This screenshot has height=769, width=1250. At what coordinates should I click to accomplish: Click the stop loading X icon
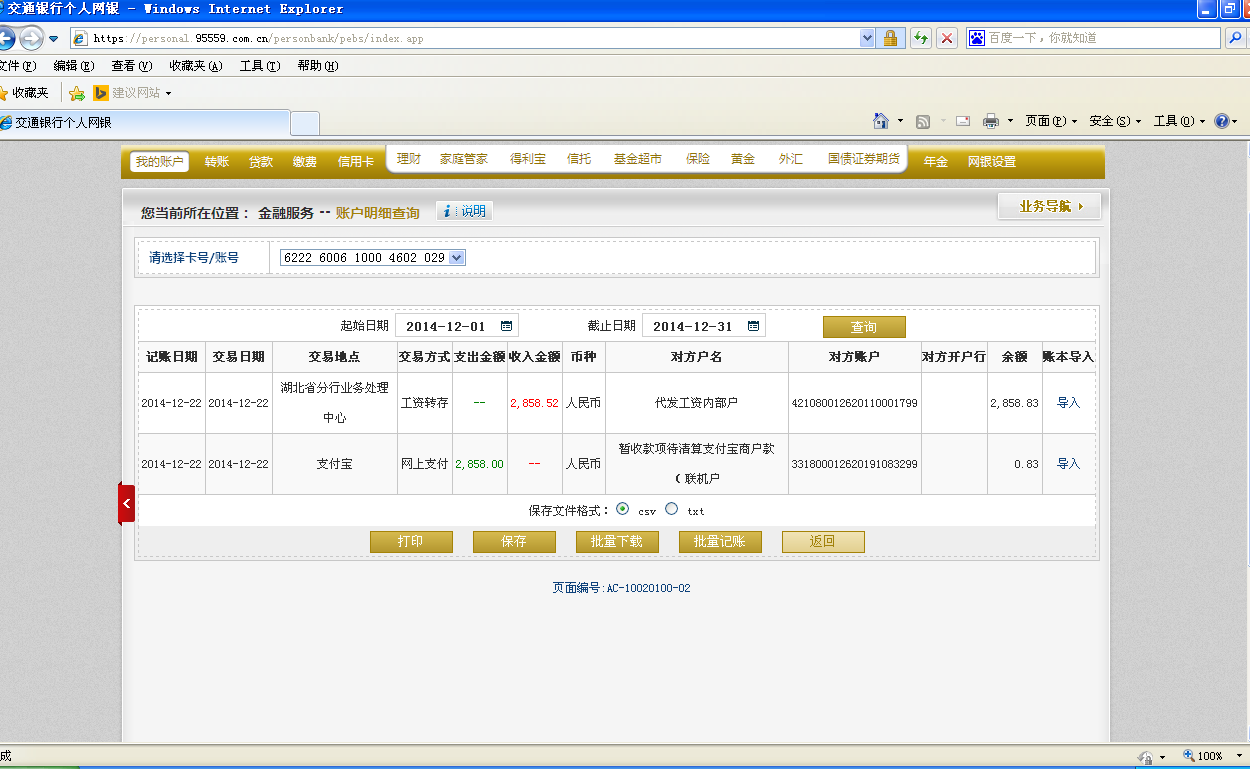coord(947,38)
